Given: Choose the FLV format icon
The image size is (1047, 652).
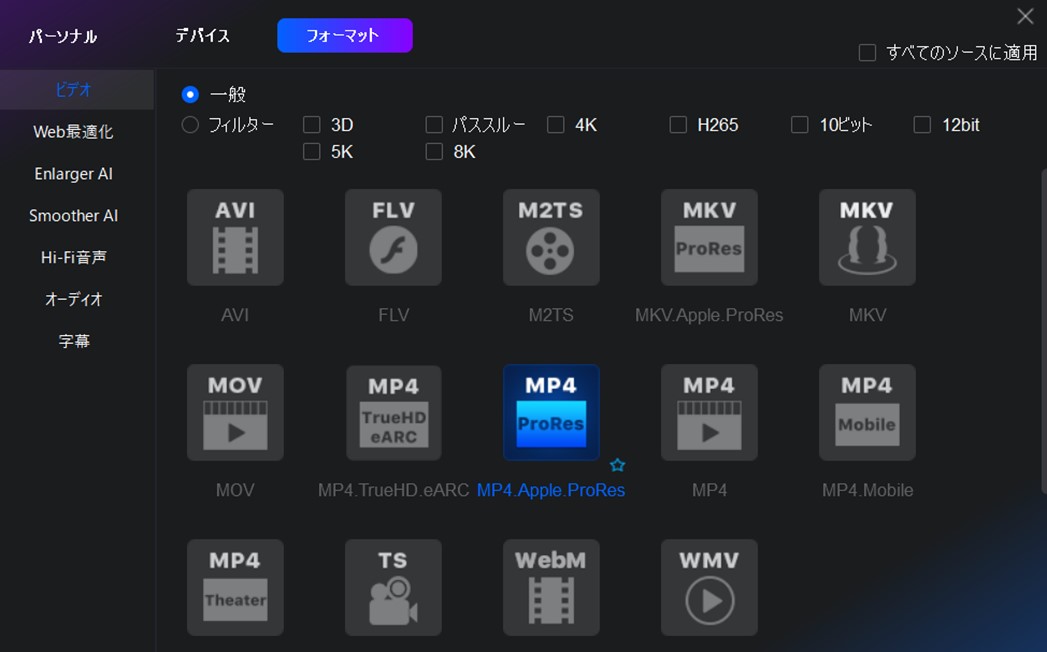Looking at the screenshot, I should 393,237.
